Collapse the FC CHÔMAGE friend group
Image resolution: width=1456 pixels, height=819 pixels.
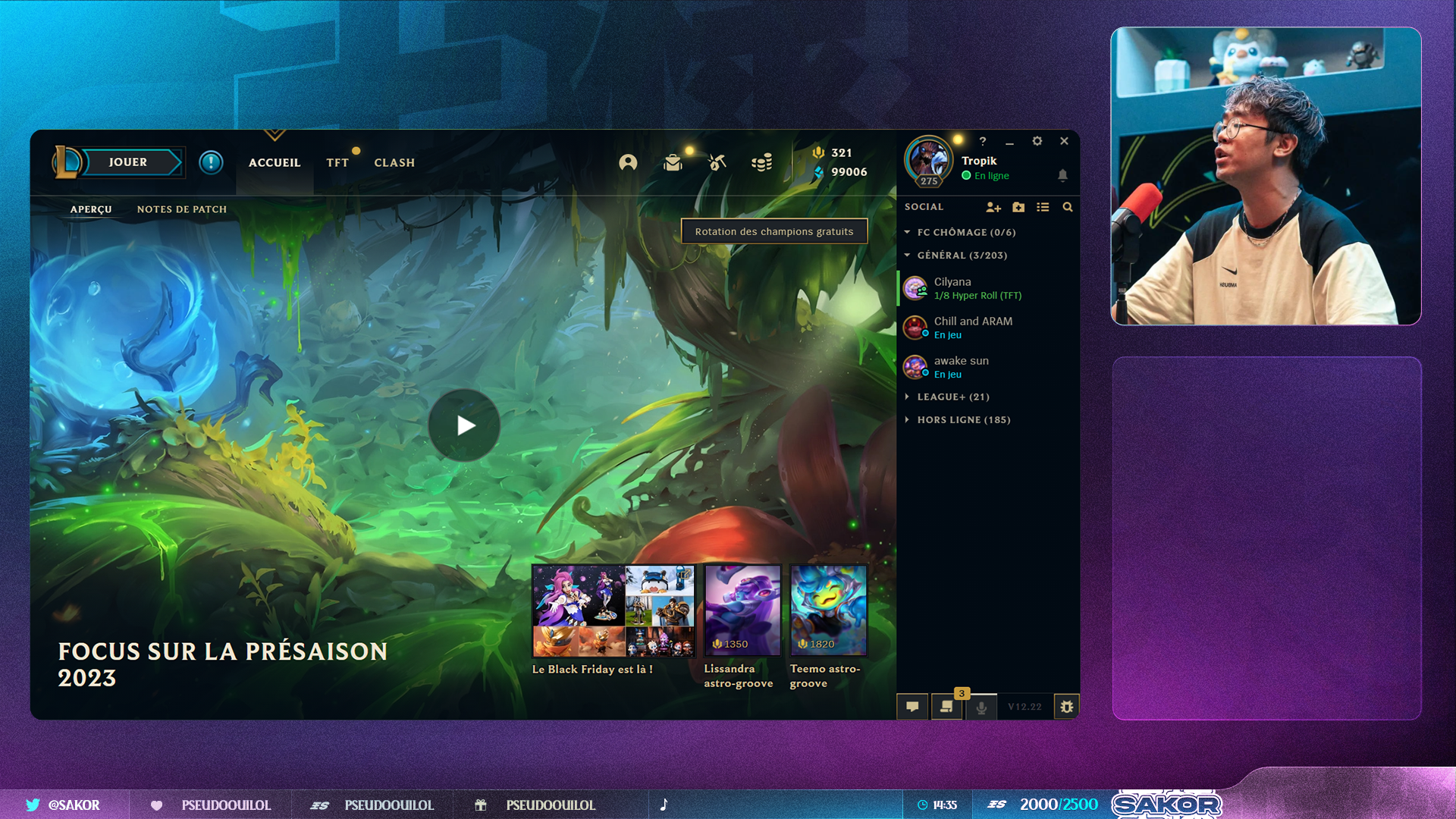coord(907,232)
